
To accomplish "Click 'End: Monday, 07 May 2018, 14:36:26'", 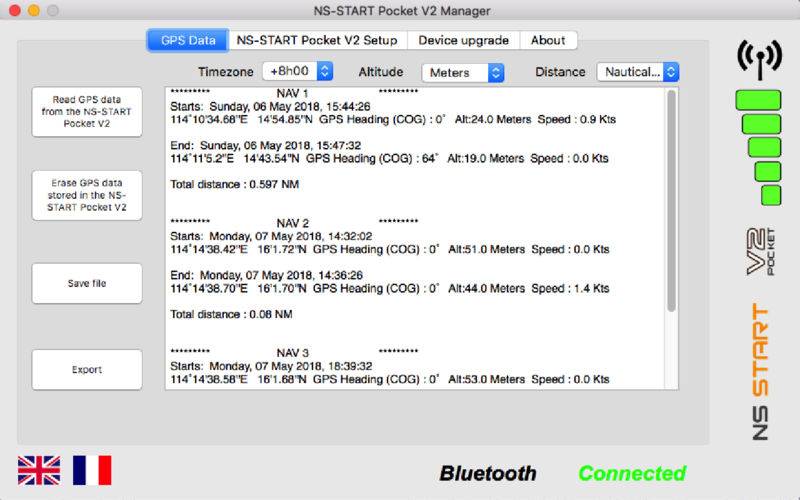I will [x=266, y=275].
